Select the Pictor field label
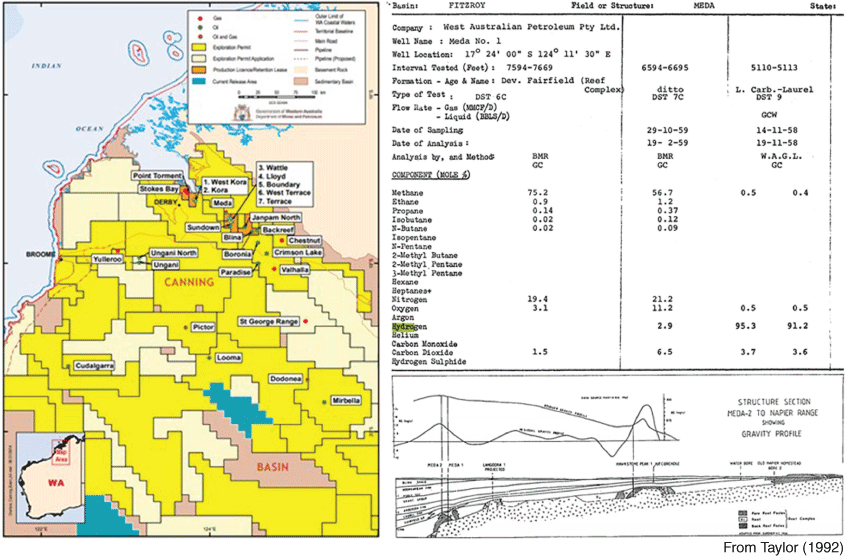Image resolution: width=846 pixels, height=556 pixels. point(203,327)
